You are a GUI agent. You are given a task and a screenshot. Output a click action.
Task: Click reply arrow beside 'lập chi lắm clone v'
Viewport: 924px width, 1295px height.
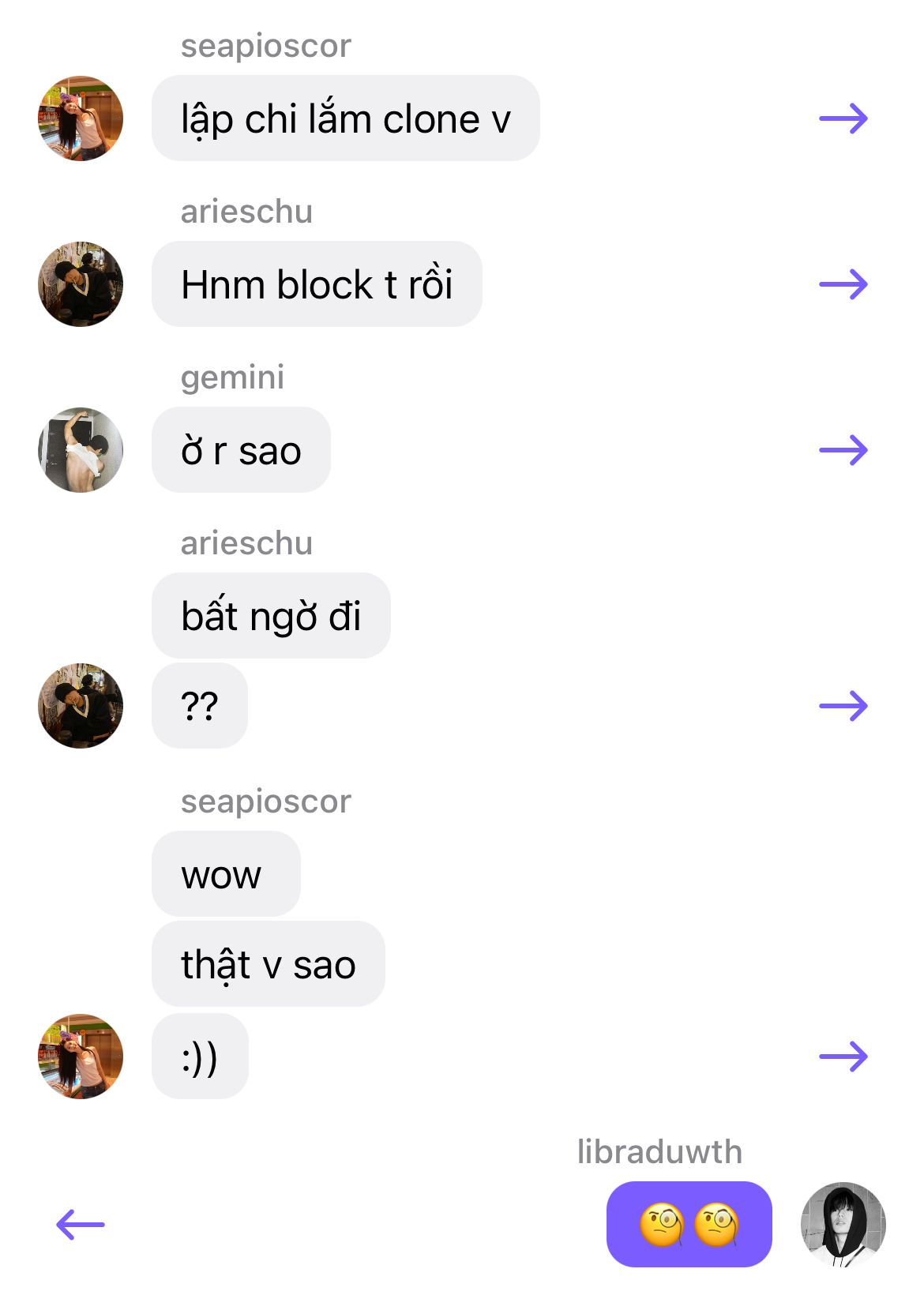[843, 119]
